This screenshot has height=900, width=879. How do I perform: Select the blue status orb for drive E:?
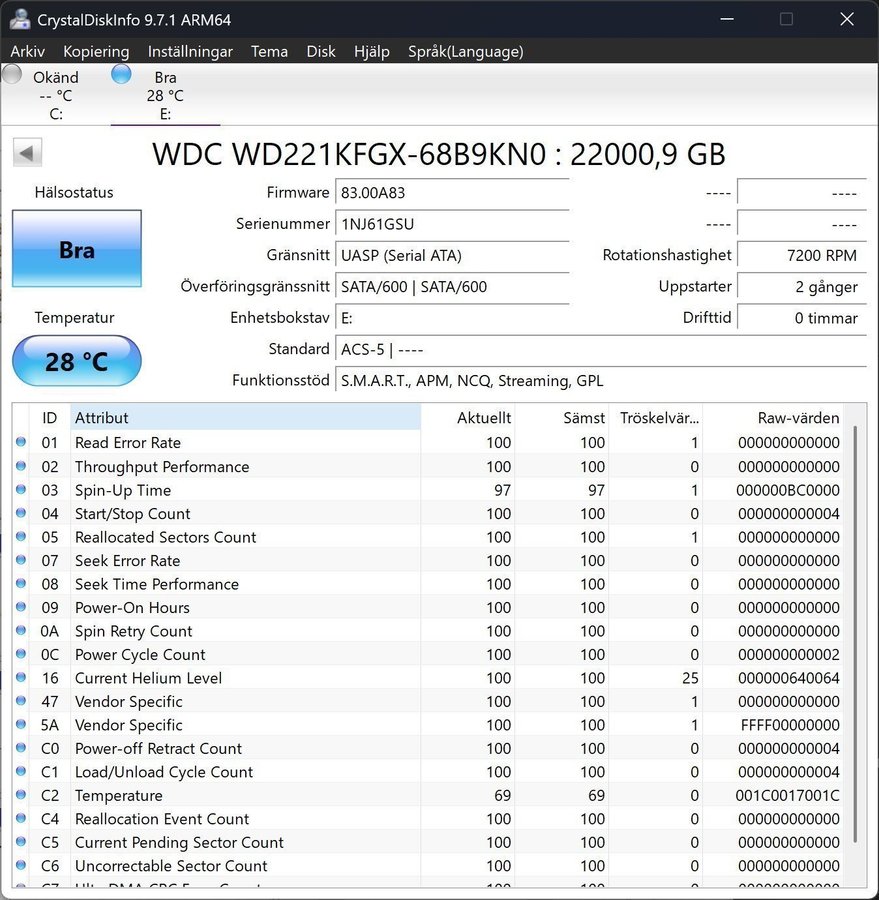pyautogui.click(x=121, y=74)
